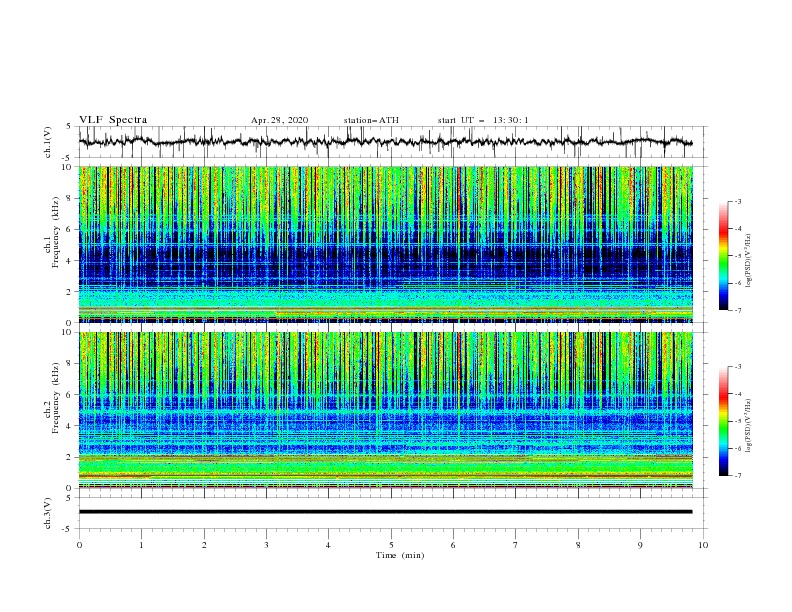Select ch.2 "Frequency (kHz)" axis label

(56, 397)
